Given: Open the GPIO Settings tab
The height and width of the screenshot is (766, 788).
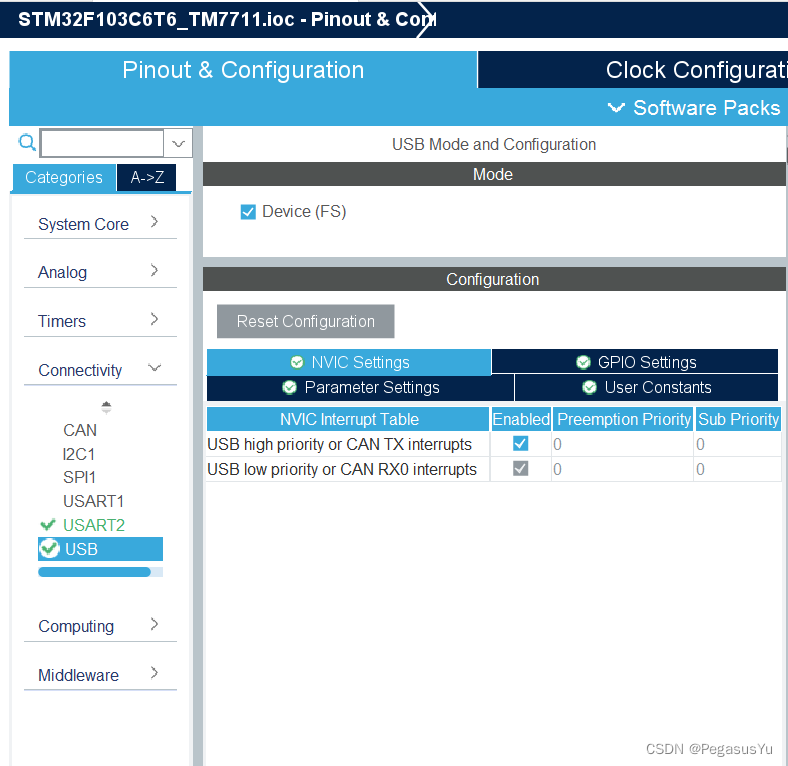Looking at the screenshot, I should [x=635, y=362].
